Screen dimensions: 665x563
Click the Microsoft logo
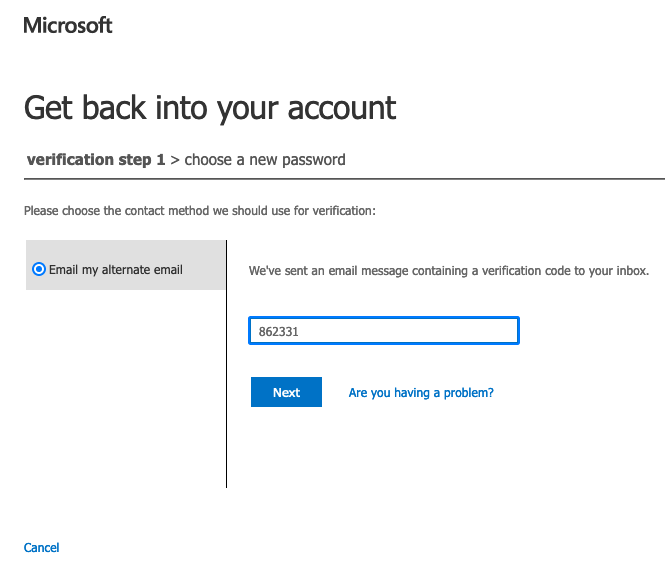[68, 25]
